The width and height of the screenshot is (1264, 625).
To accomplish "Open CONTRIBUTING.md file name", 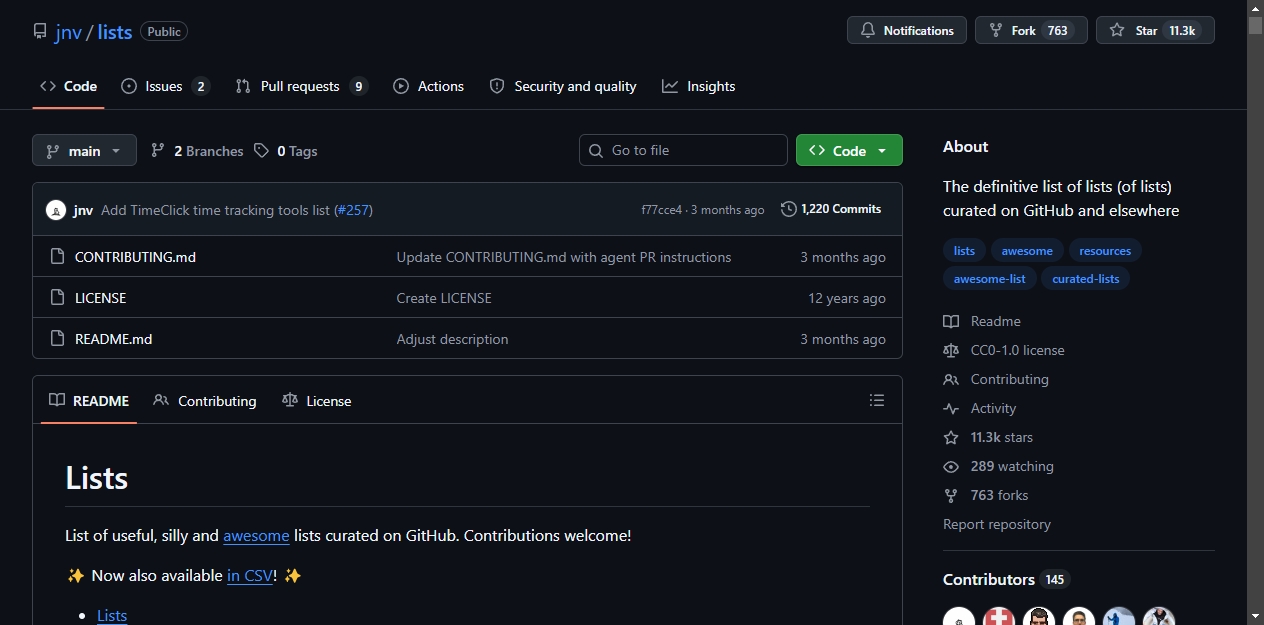I will (135, 257).
